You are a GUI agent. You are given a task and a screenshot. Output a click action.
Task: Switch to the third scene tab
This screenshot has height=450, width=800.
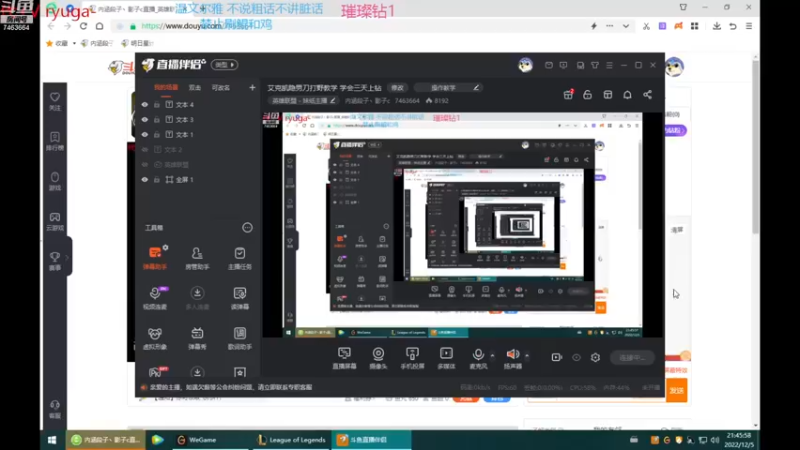coord(221,88)
